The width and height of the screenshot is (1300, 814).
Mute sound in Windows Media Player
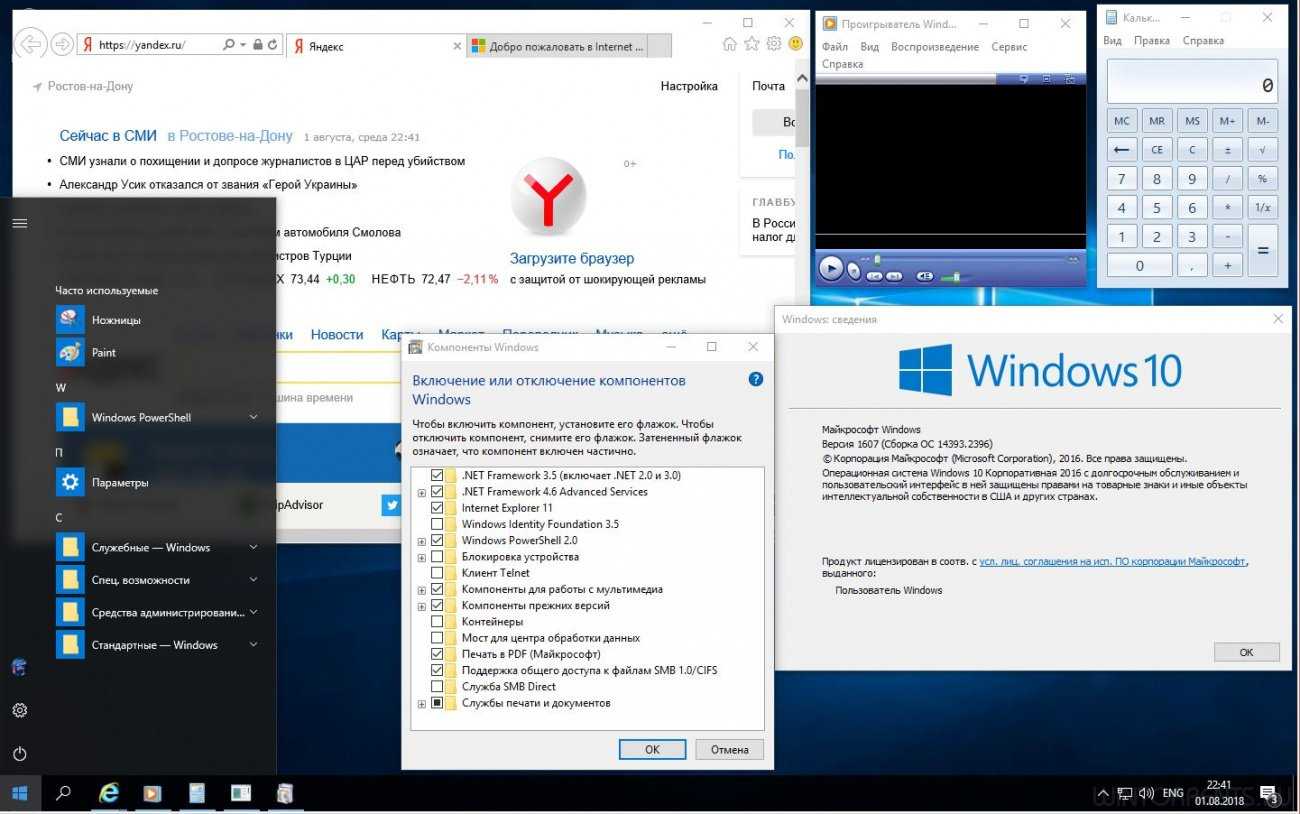[x=925, y=276]
